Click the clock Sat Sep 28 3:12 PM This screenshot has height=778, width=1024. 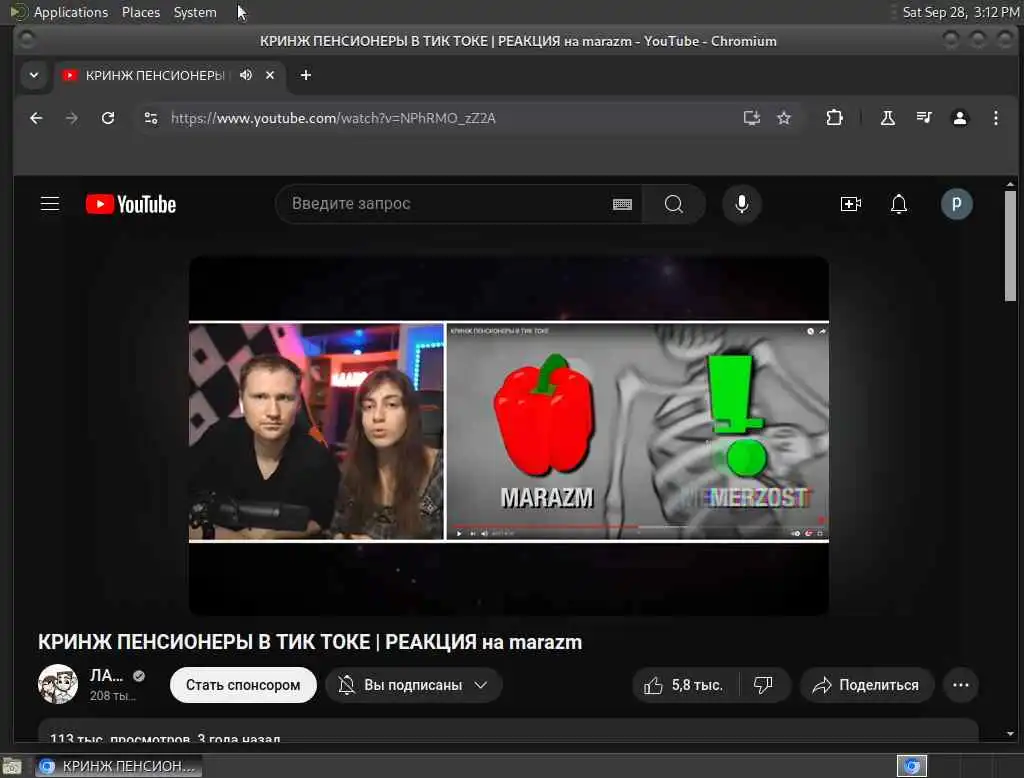960,12
